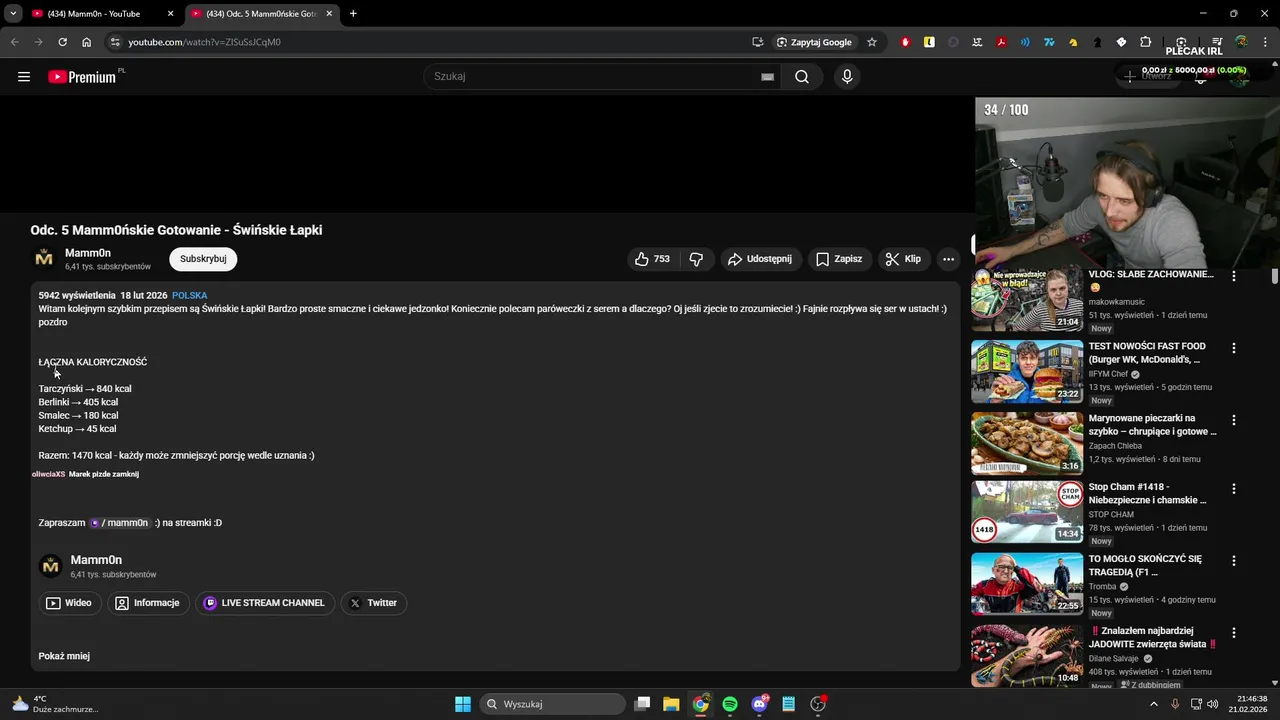The image size is (1280, 720).
Task: Click the Windows taskbar Wyszukaj search box
Action: [552, 704]
